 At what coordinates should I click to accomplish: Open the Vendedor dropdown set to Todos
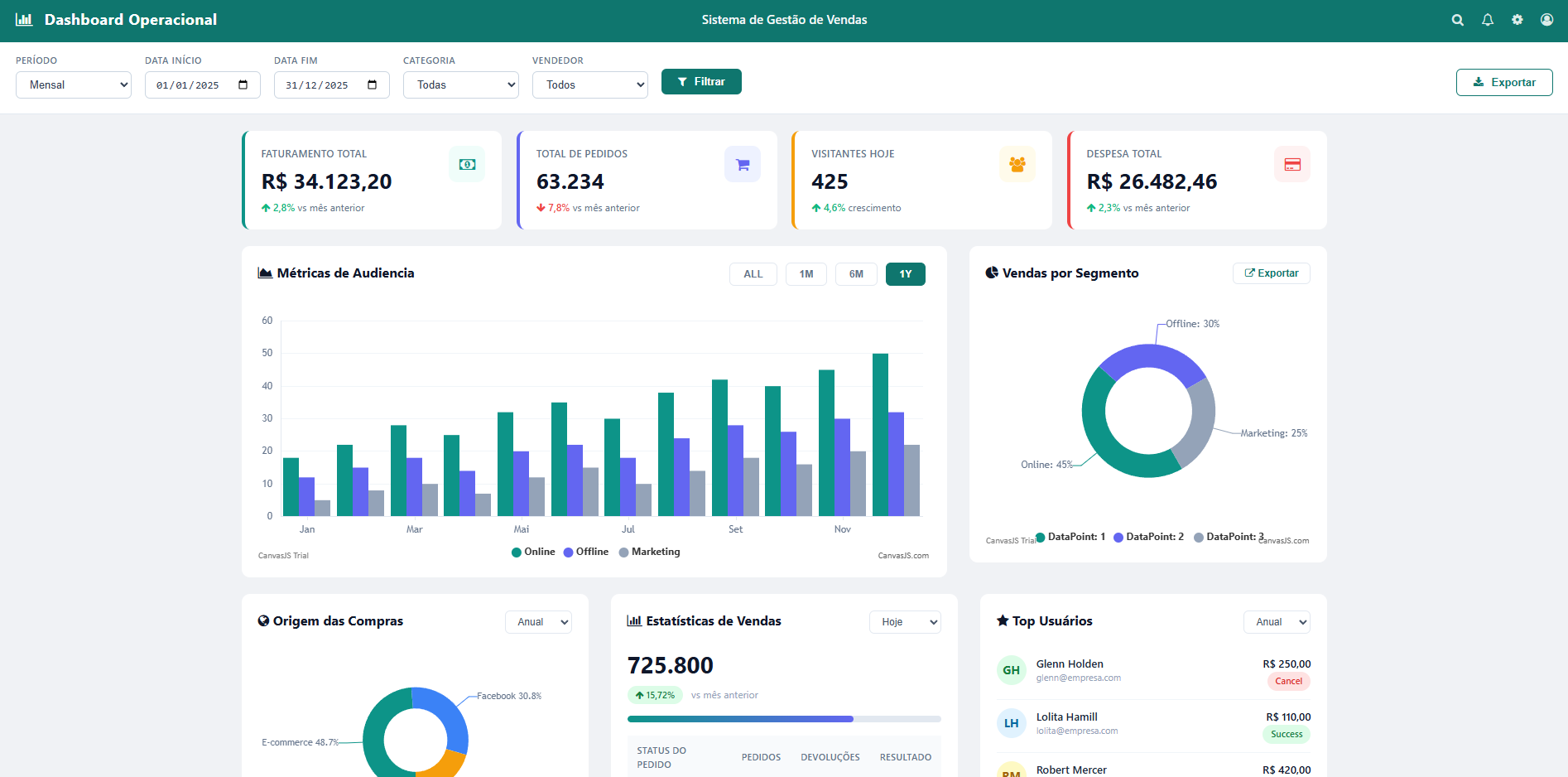coord(590,84)
